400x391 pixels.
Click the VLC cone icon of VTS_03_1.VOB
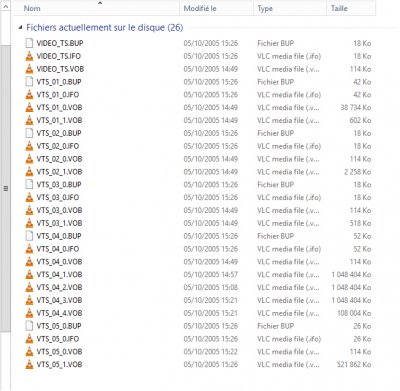(x=29, y=223)
